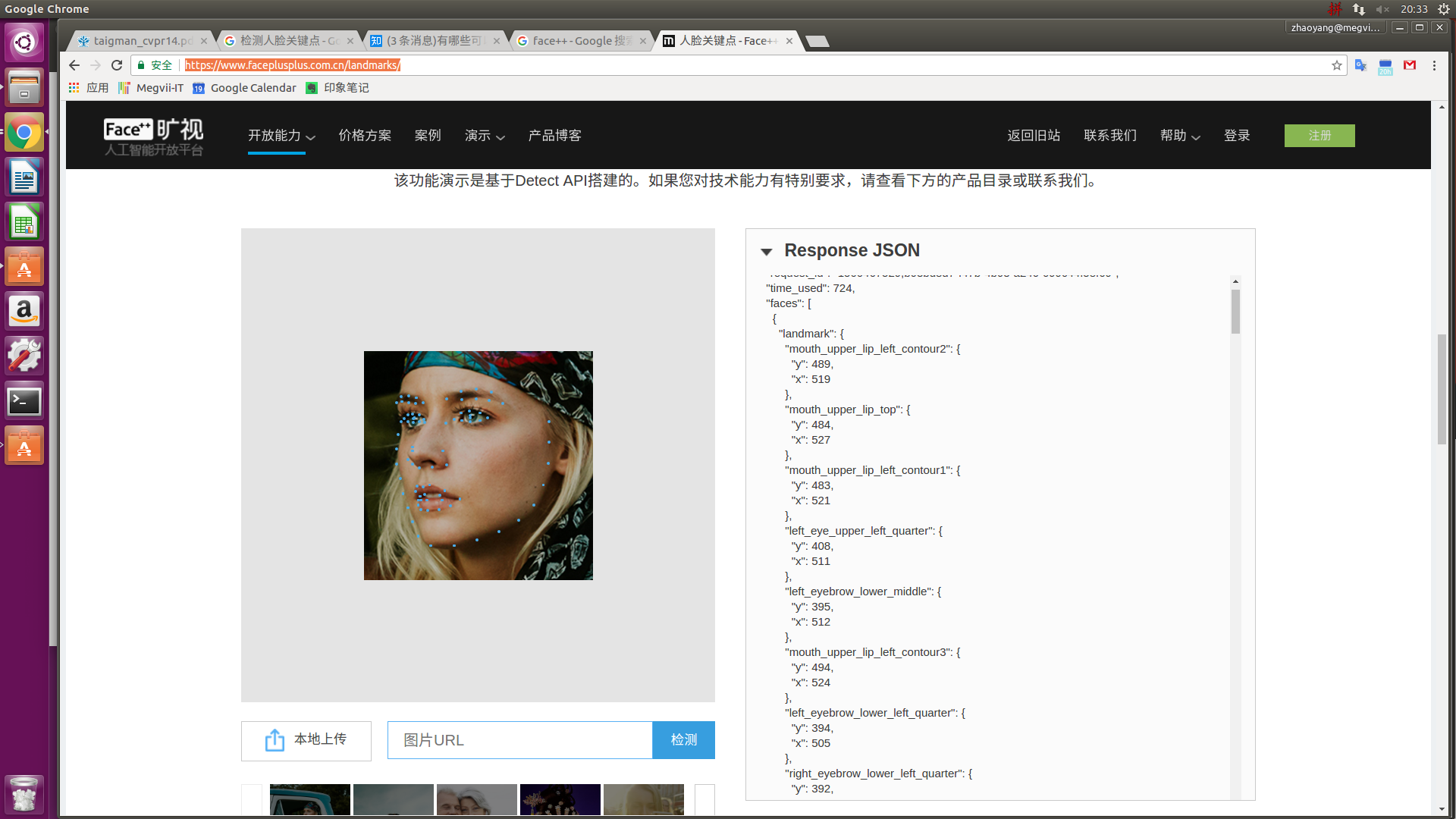The width and height of the screenshot is (1456, 819).
Task: Click the 联系我们 link
Action: [x=1110, y=136]
